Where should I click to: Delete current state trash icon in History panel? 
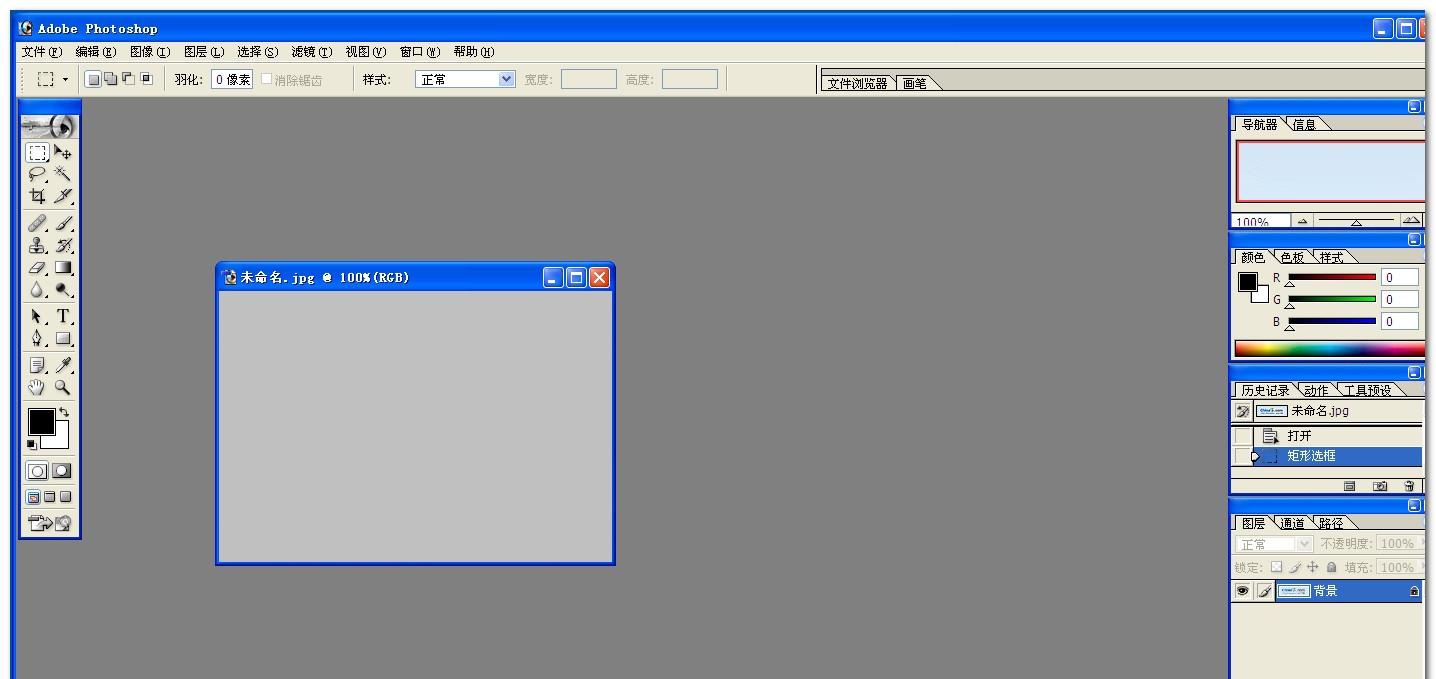coord(1409,486)
